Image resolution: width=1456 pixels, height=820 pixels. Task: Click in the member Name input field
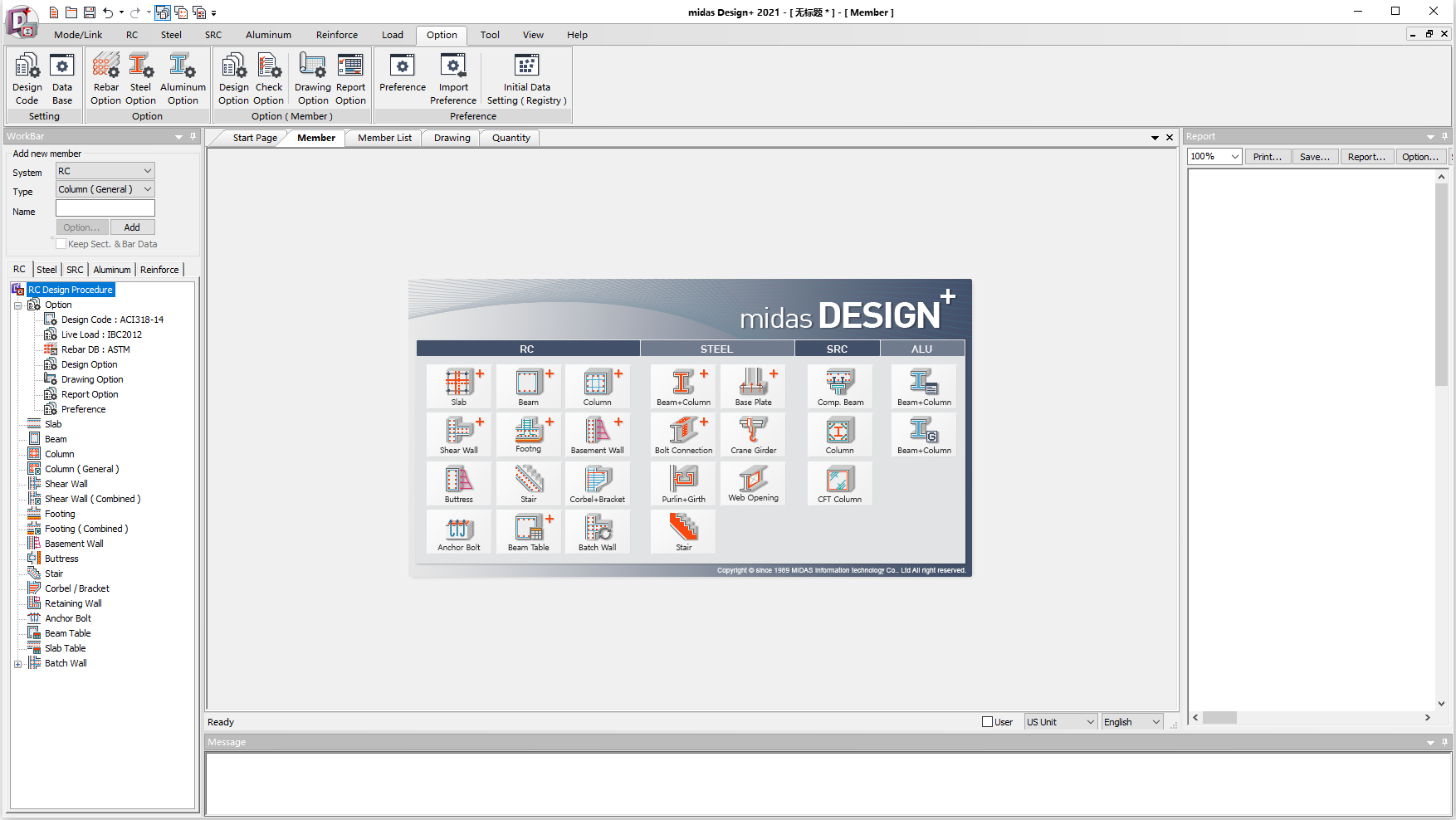pyautogui.click(x=105, y=208)
